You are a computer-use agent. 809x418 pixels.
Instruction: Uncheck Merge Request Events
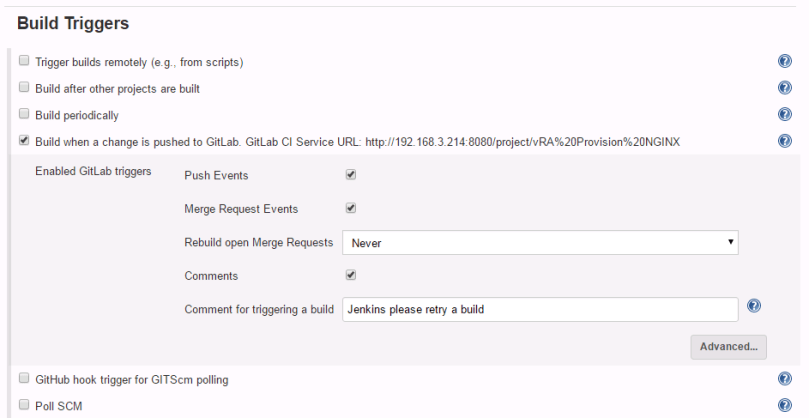[x=351, y=208]
